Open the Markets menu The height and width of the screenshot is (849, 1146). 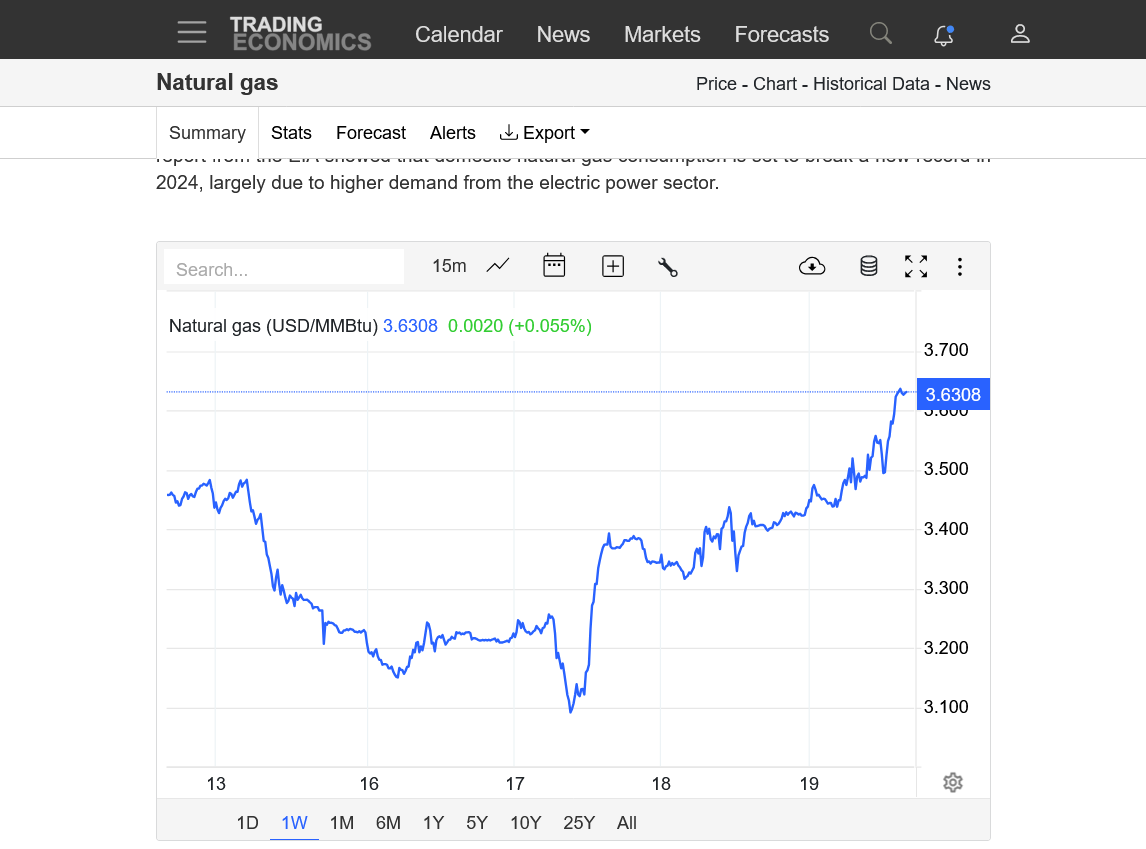click(x=662, y=34)
